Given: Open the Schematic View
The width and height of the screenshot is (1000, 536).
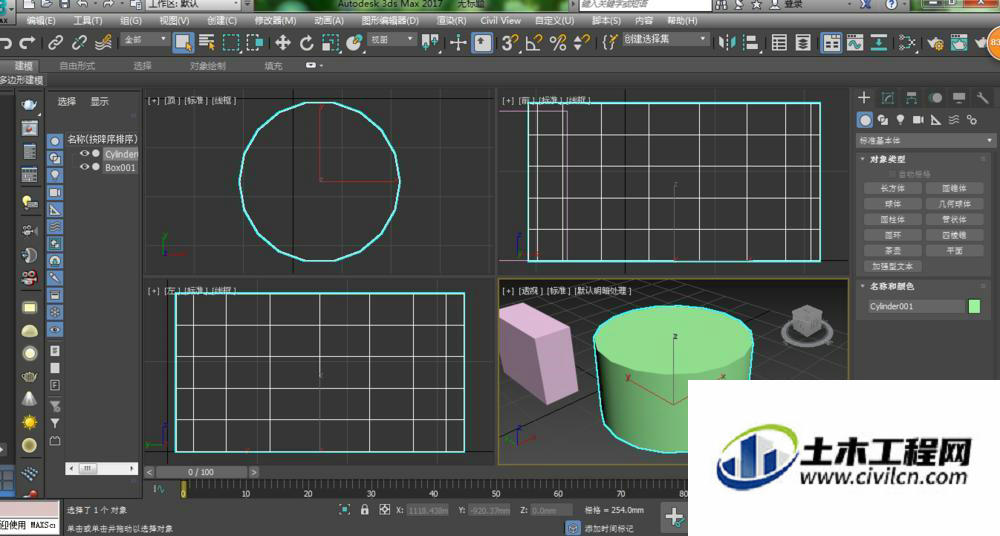Looking at the screenshot, I should point(879,43).
